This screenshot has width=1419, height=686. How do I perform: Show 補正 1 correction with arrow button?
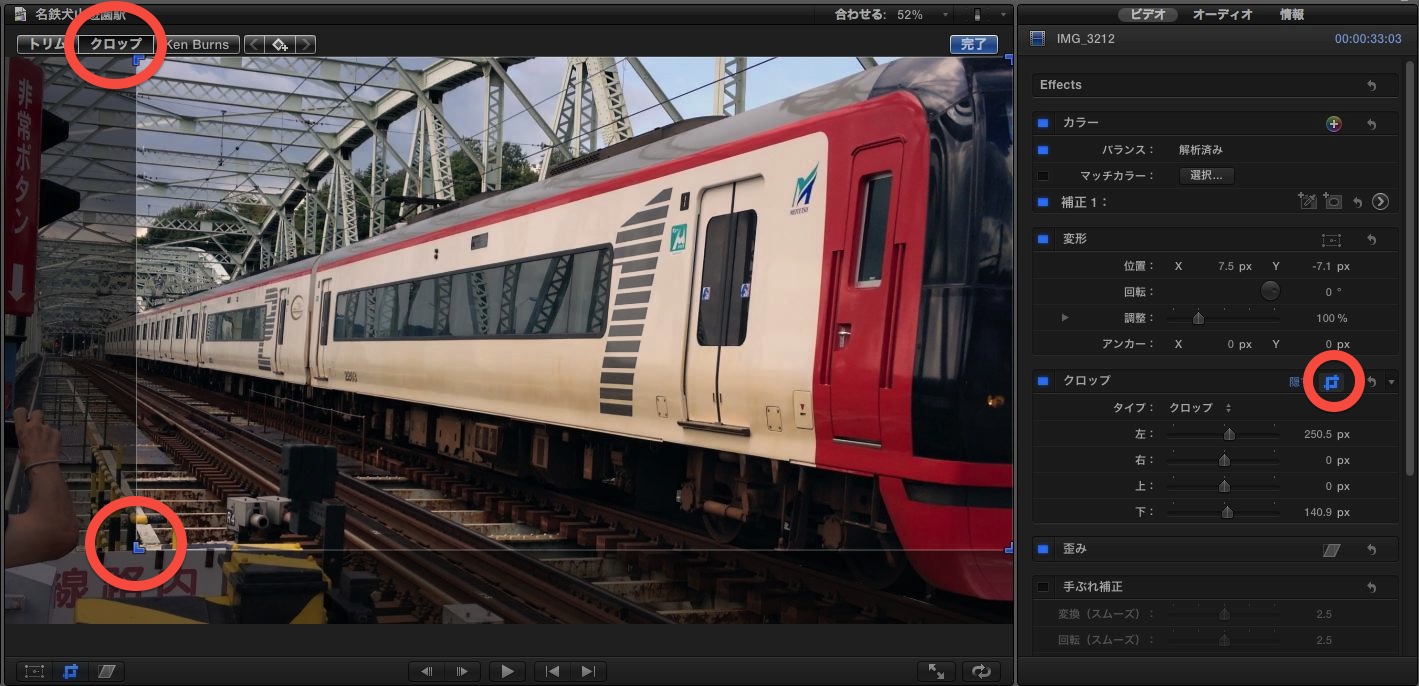1380,202
